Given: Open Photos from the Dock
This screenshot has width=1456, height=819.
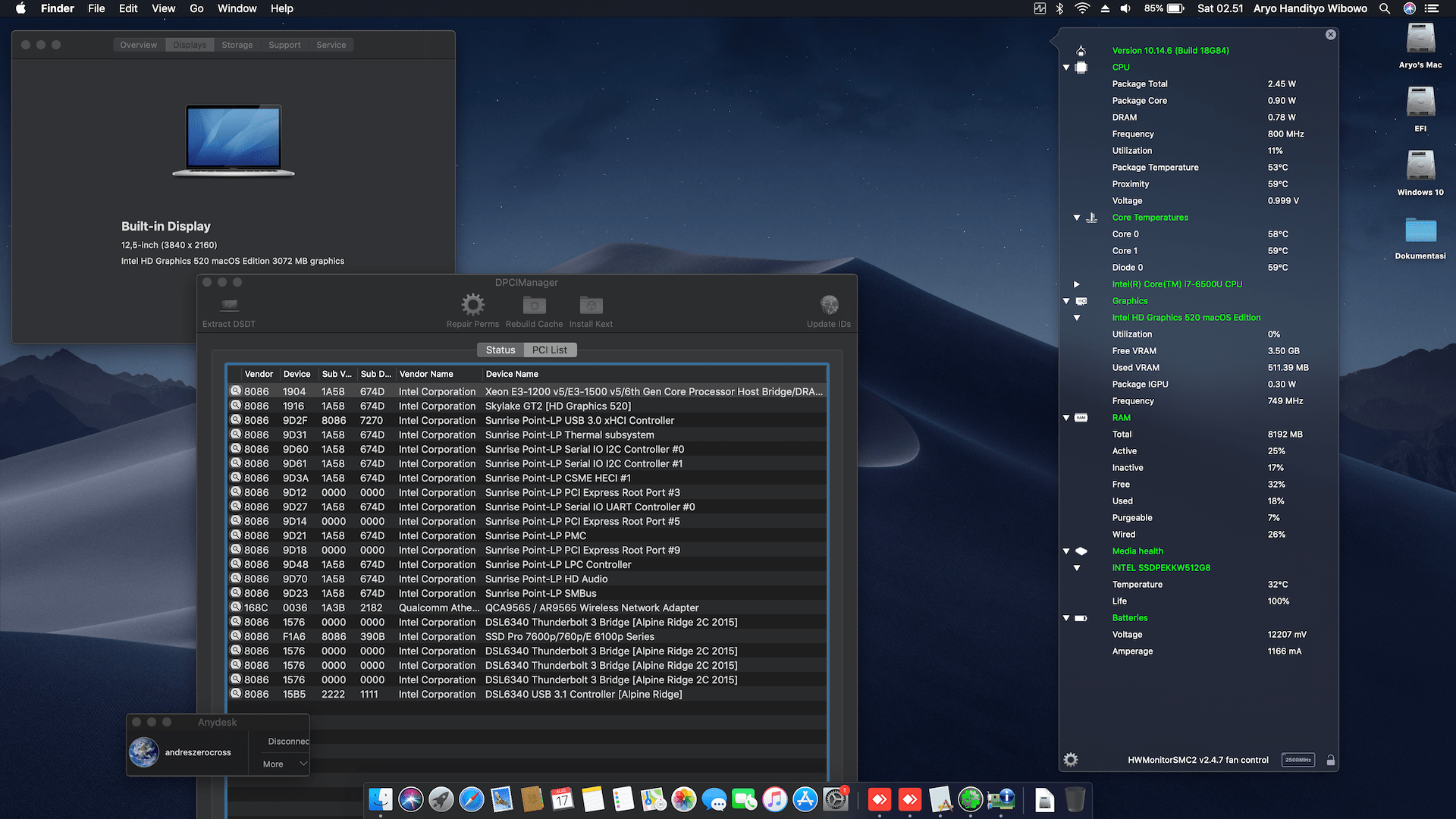Looking at the screenshot, I should [684, 799].
